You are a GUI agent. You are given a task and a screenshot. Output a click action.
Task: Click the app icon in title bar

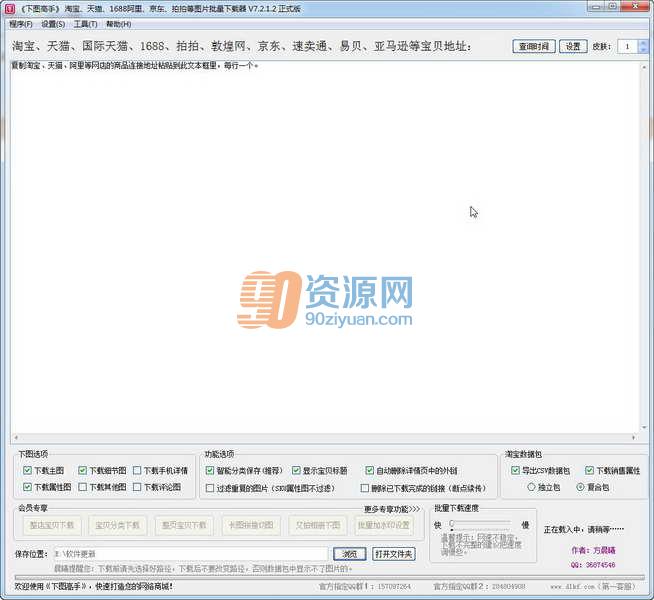(9, 8)
